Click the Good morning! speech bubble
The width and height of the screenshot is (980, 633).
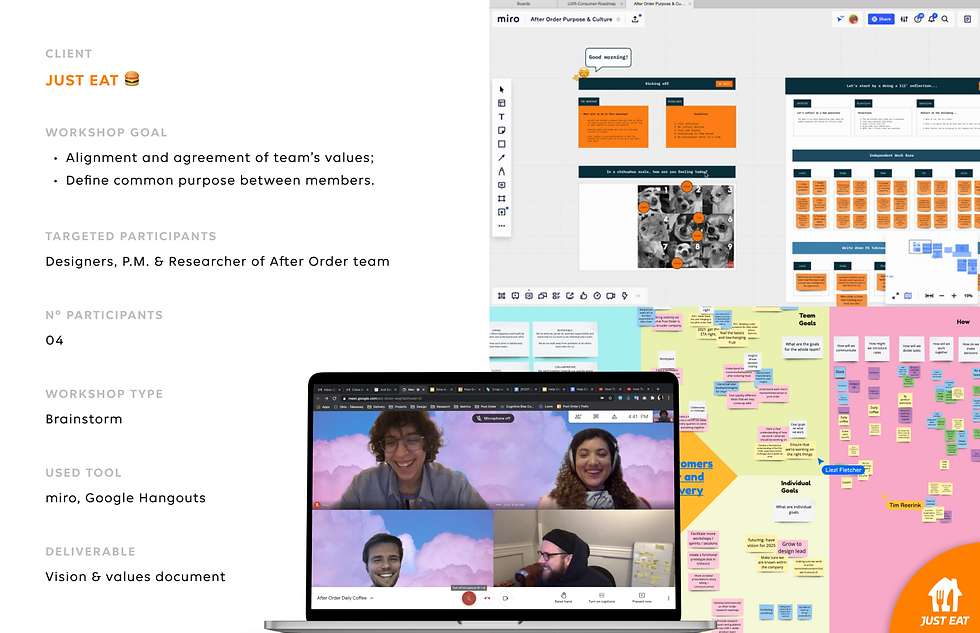pyautogui.click(x=608, y=57)
